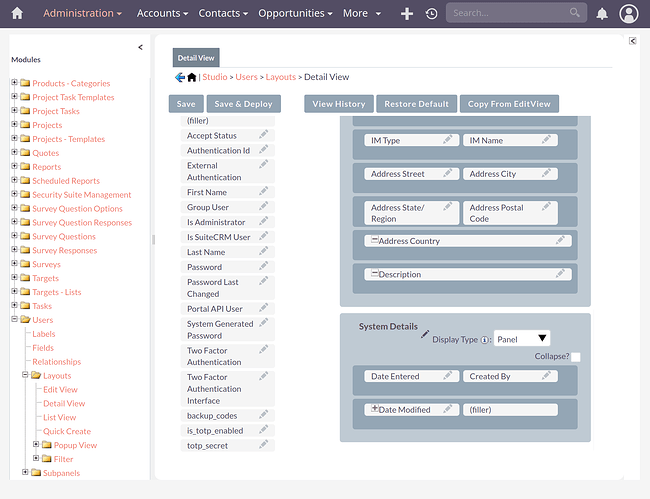Open the user profile avatar menu

[x=628, y=14]
